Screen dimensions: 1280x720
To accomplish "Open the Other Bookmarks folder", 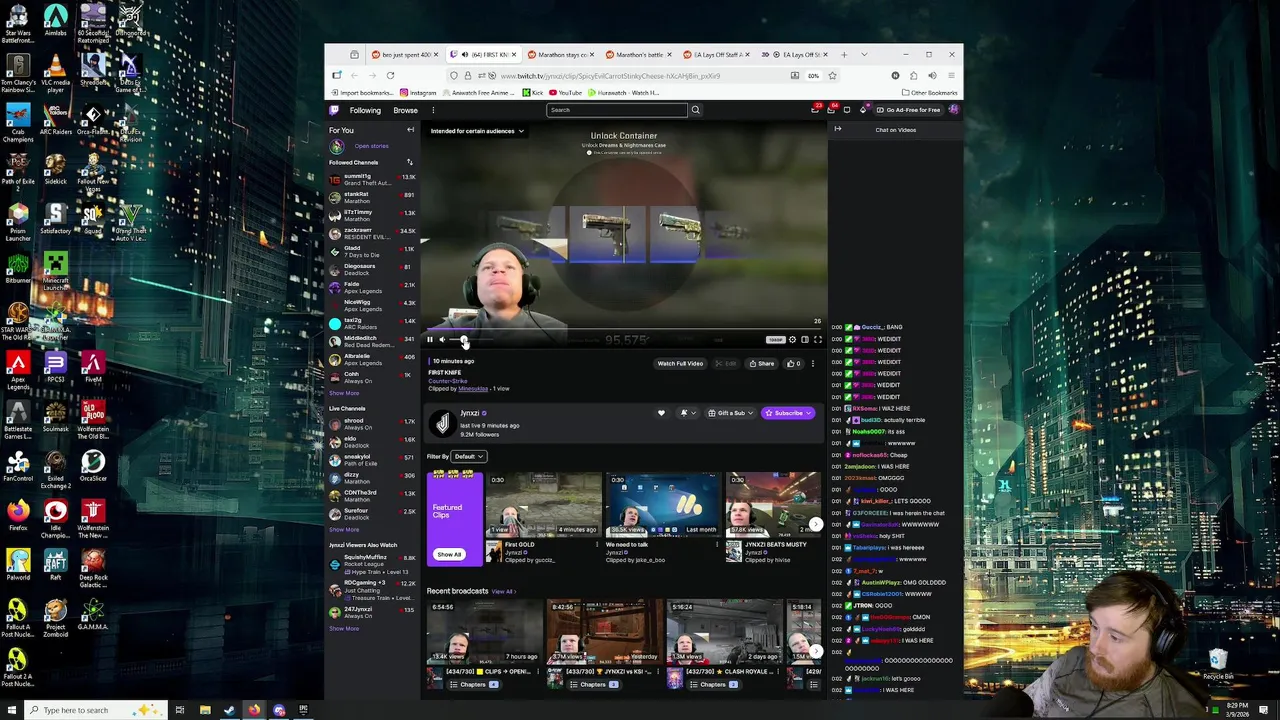I will point(930,93).
